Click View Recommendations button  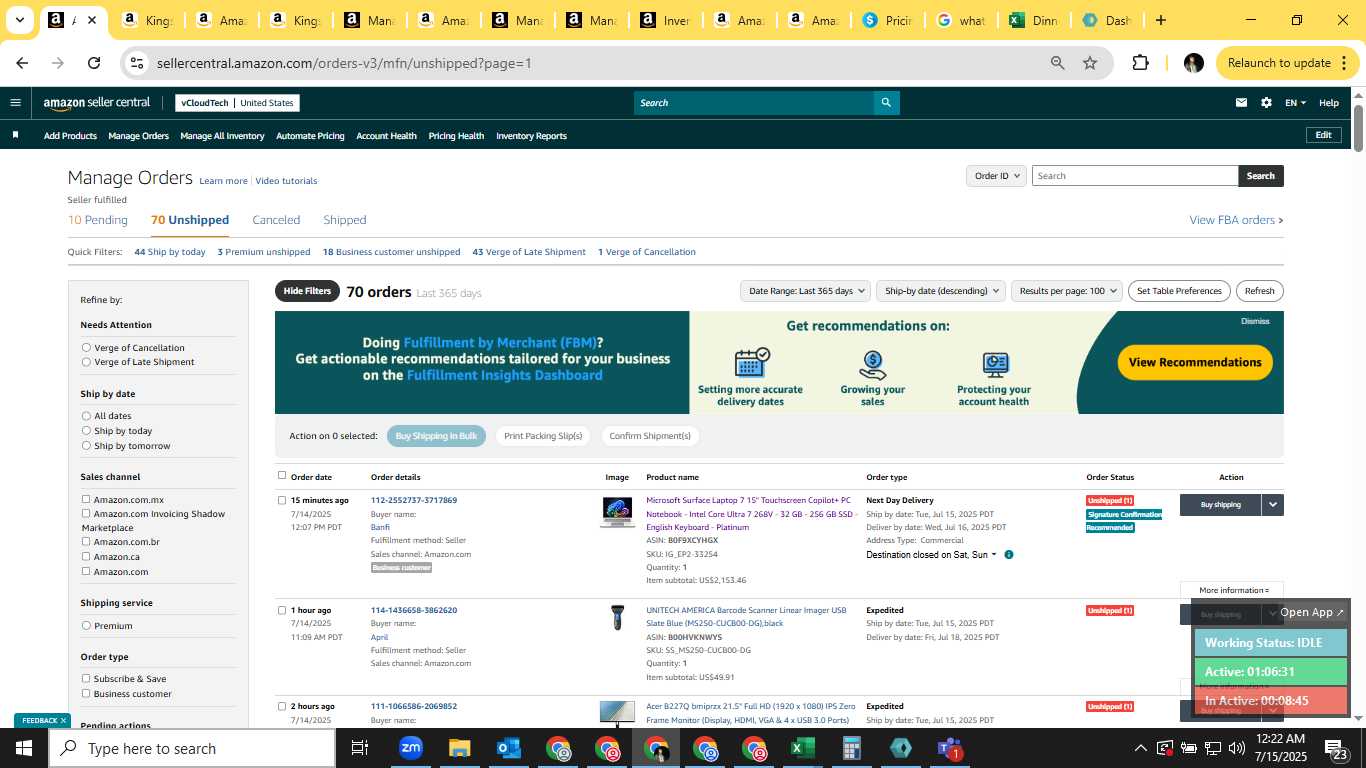tap(1195, 362)
